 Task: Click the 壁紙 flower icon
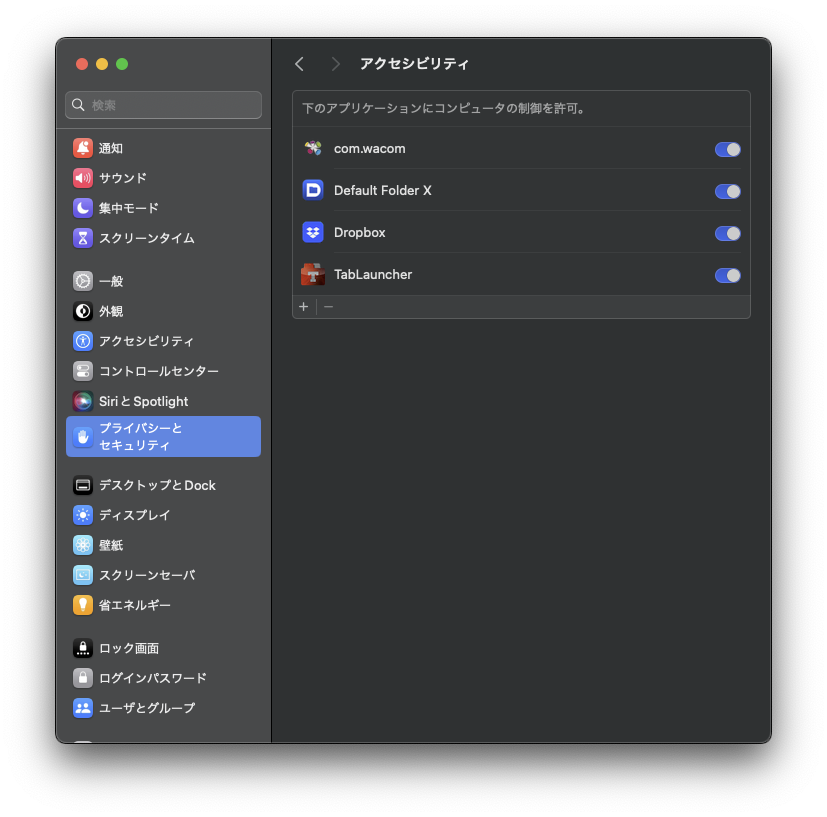[x=83, y=545]
